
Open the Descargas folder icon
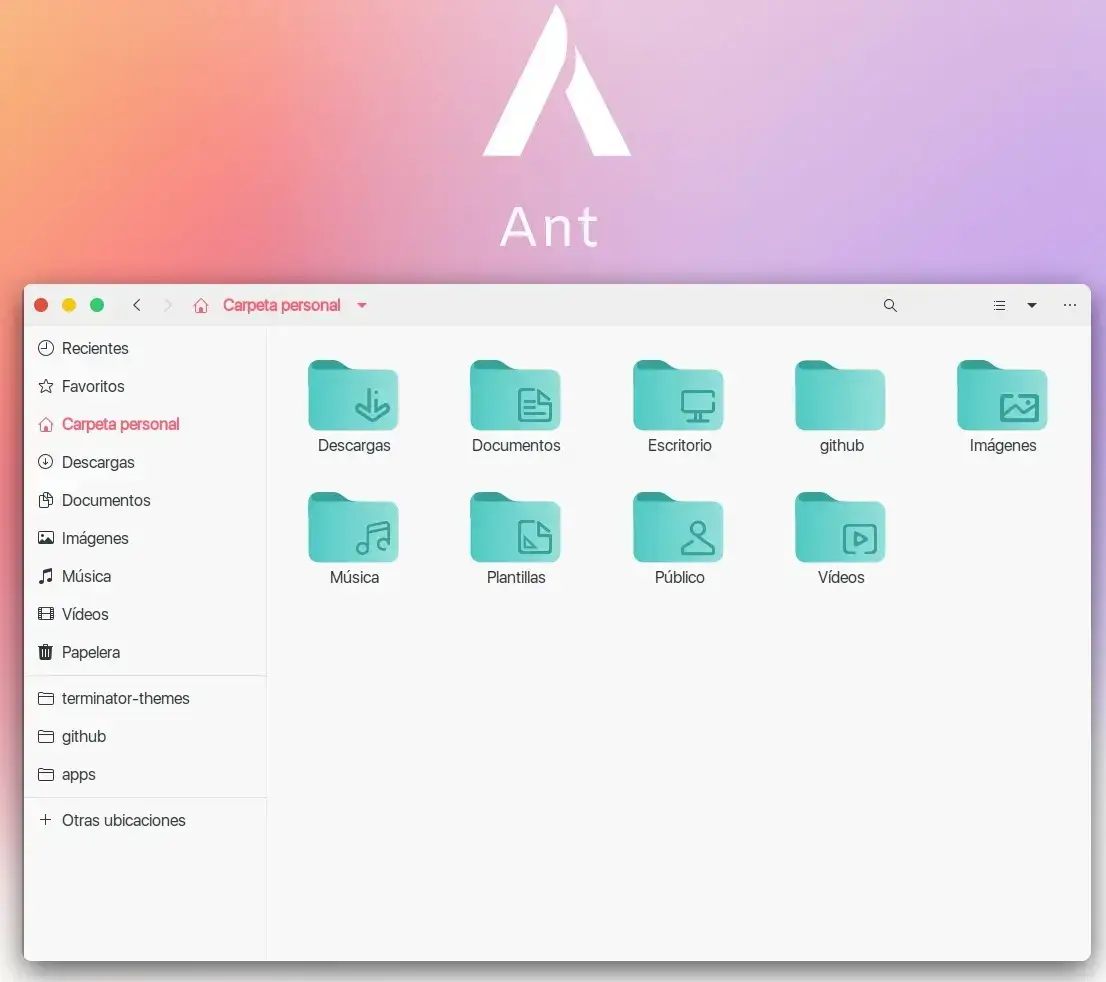point(354,395)
